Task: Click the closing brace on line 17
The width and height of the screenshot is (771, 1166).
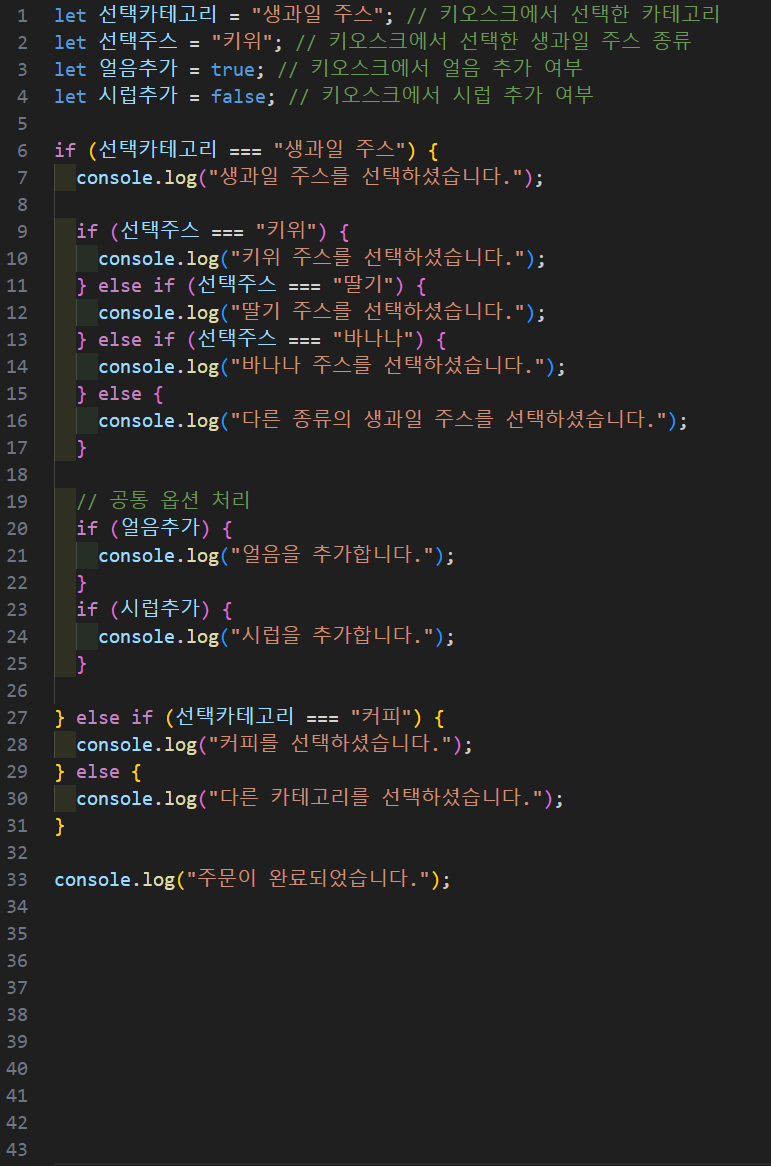Action: pos(81,448)
